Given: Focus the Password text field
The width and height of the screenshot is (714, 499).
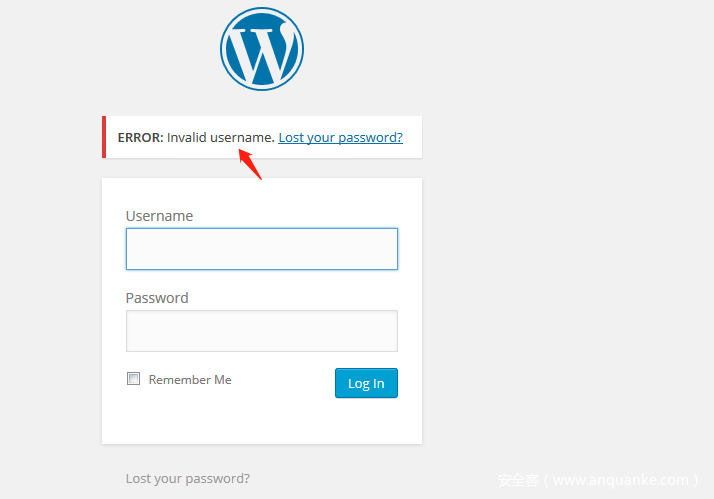Looking at the screenshot, I should (x=261, y=331).
